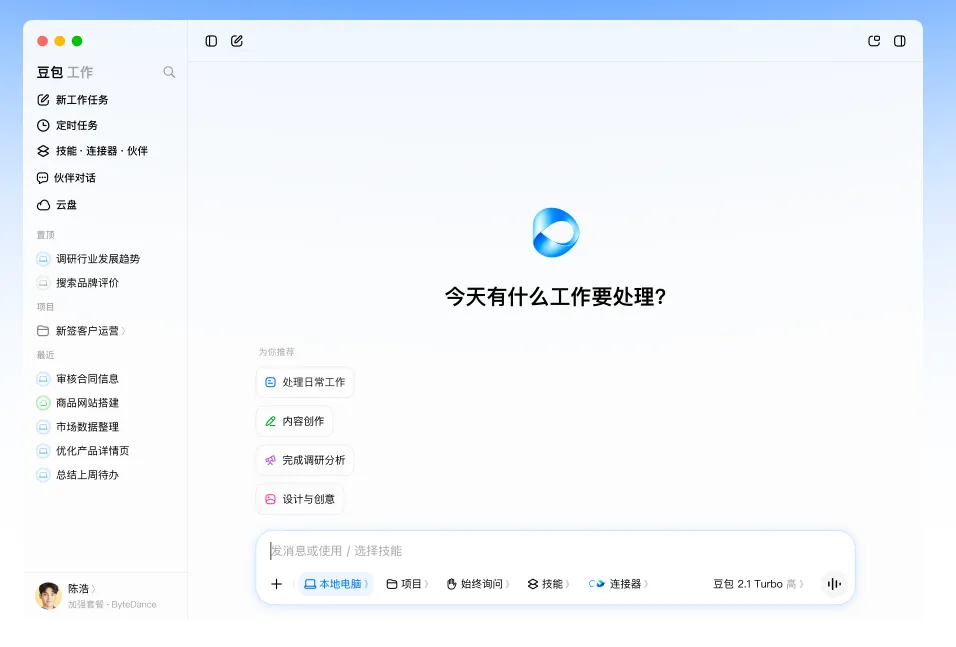Click the voice input waveform icon
956x647 pixels.
(x=834, y=584)
